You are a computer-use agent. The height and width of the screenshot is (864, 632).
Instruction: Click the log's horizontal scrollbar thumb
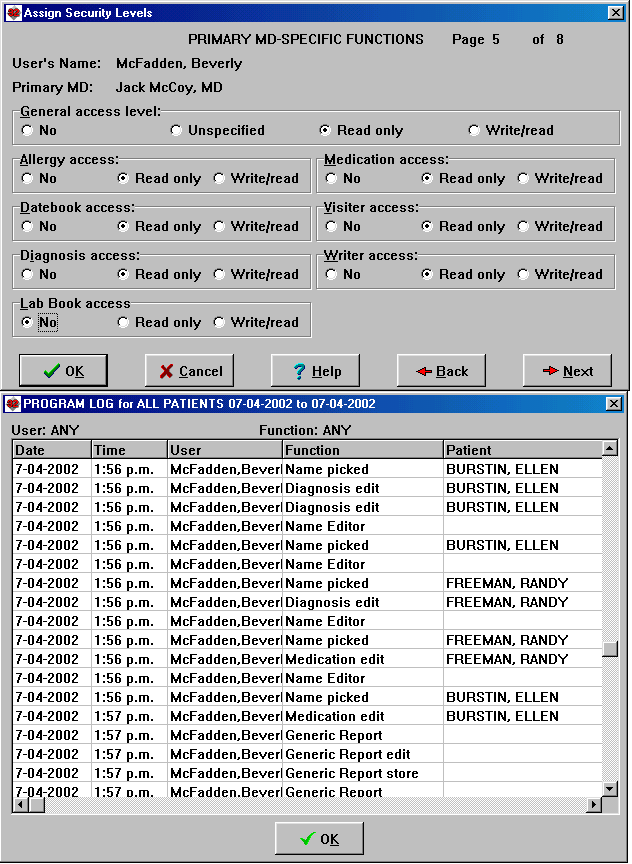[x=37, y=804]
